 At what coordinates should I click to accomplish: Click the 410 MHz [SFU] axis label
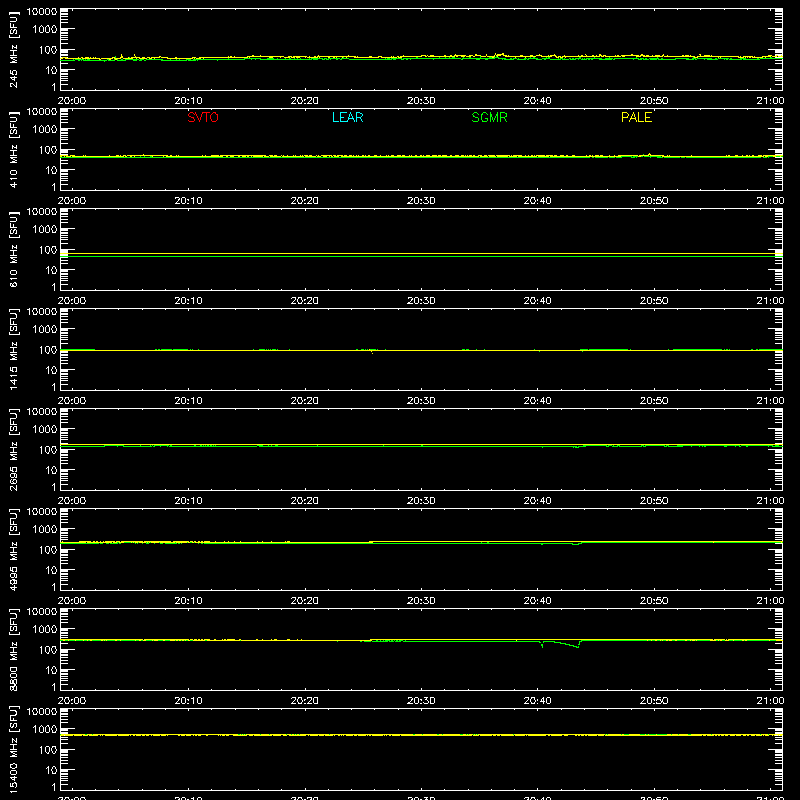point(13,149)
